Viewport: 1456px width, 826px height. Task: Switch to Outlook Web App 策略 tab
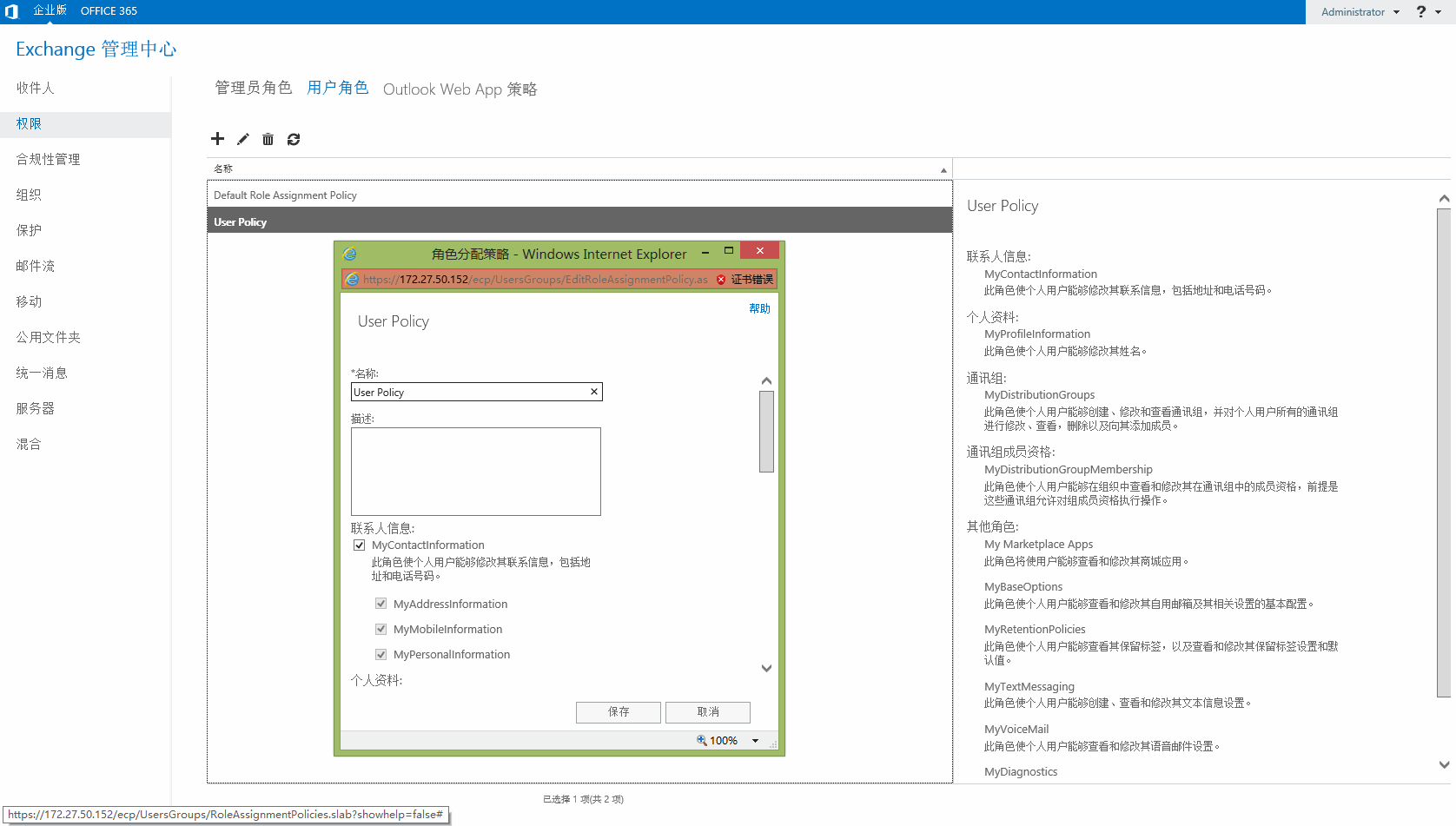[460, 89]
